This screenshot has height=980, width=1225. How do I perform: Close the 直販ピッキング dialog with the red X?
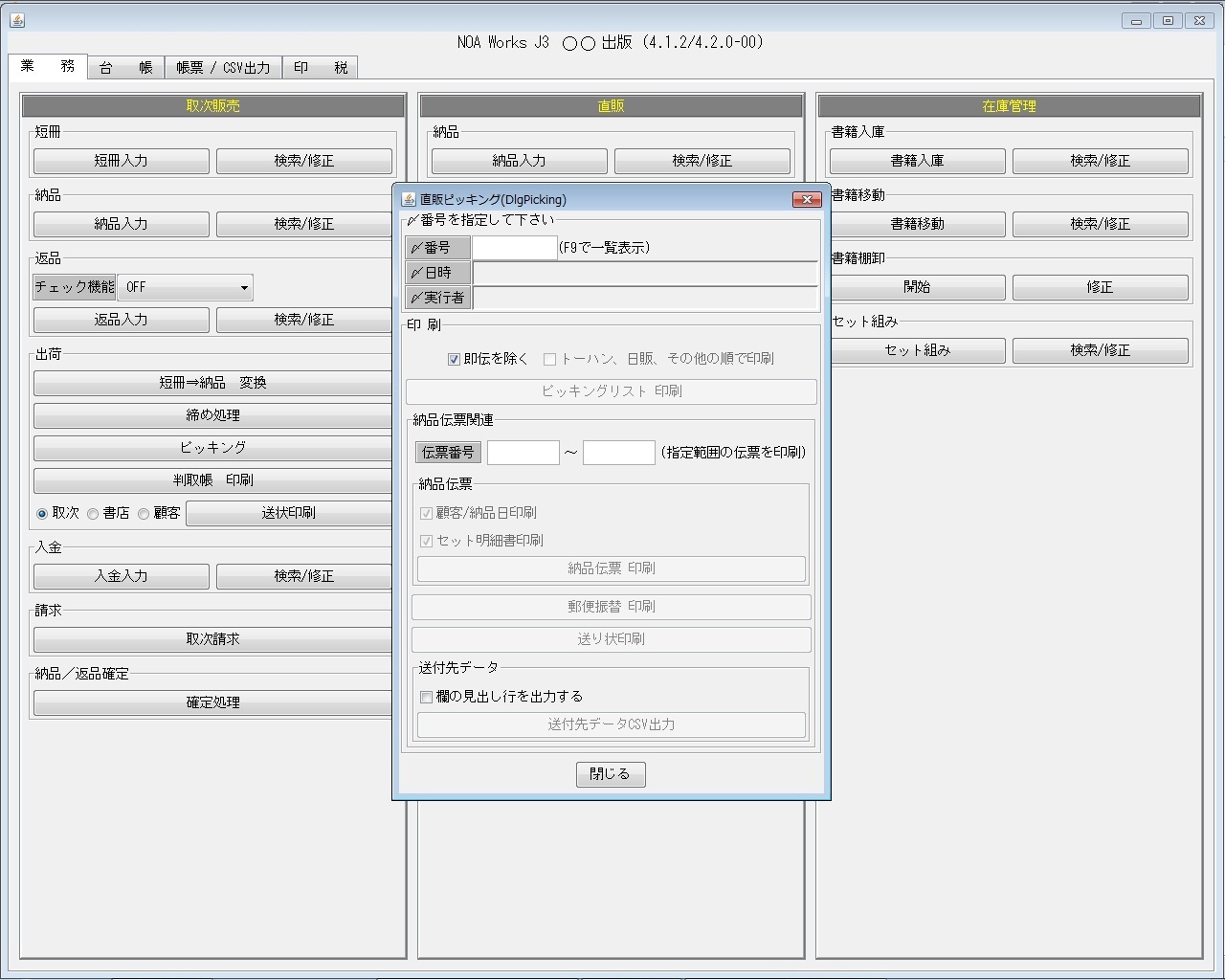807,199
